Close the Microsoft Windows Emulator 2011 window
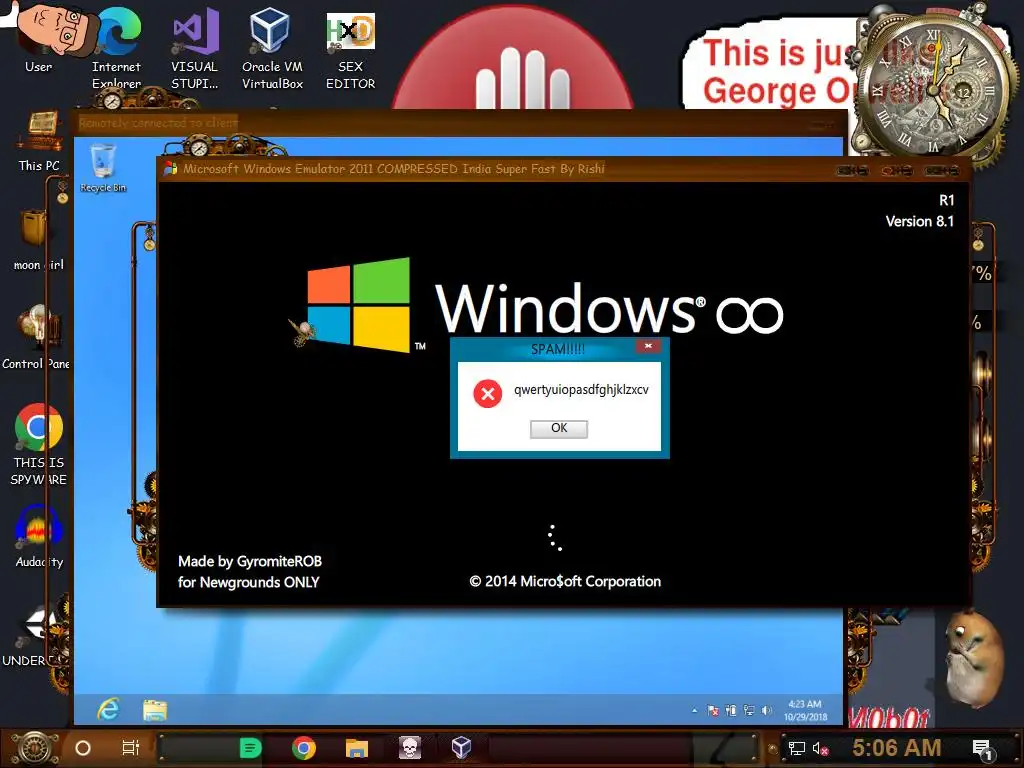 [x=940, y=171]
